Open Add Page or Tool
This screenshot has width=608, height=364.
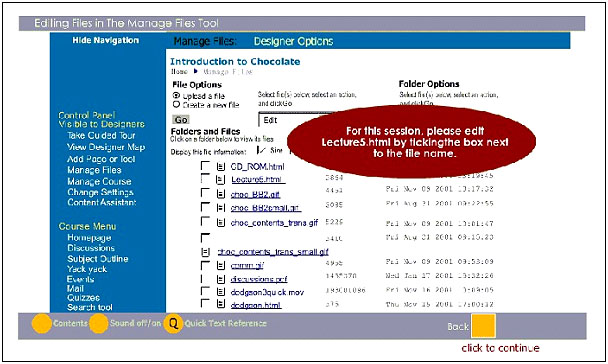coord(101,159)
